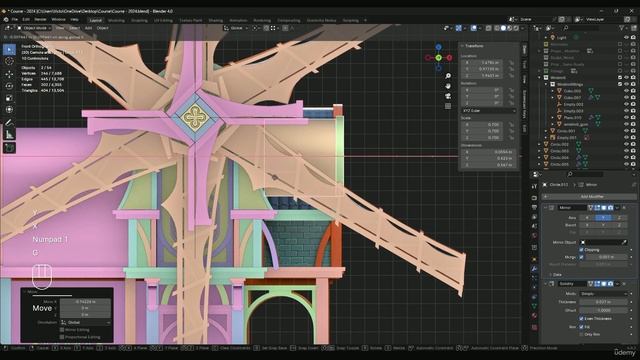Select the Measure tool
Image resolution: width=640 pixels, height=360 pixels.
click(9, 134)
